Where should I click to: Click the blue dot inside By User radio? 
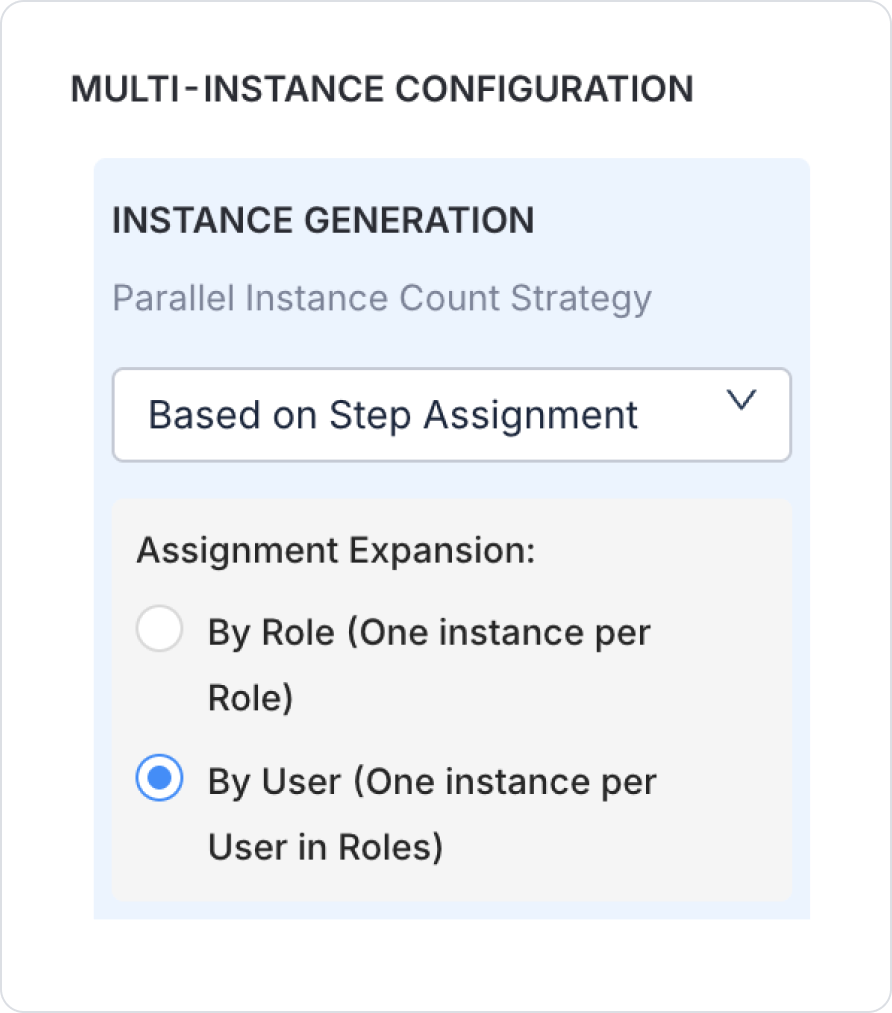click(159, 779)
